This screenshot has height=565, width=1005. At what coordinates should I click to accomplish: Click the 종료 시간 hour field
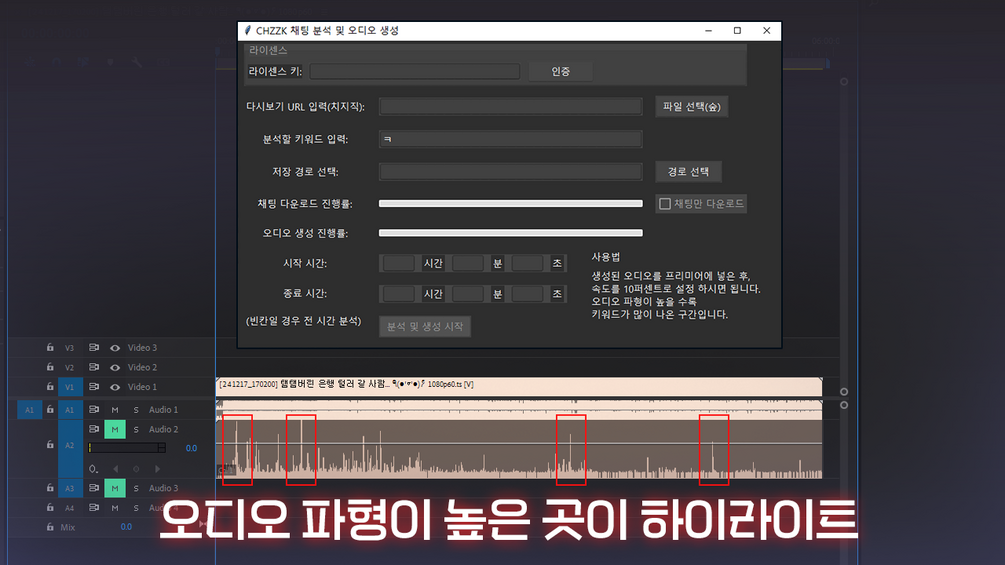pos(399,294)
